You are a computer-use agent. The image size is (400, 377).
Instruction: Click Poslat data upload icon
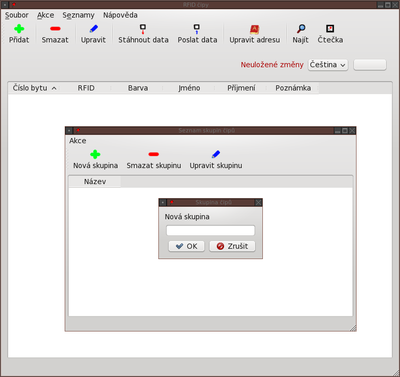[197, 29]
